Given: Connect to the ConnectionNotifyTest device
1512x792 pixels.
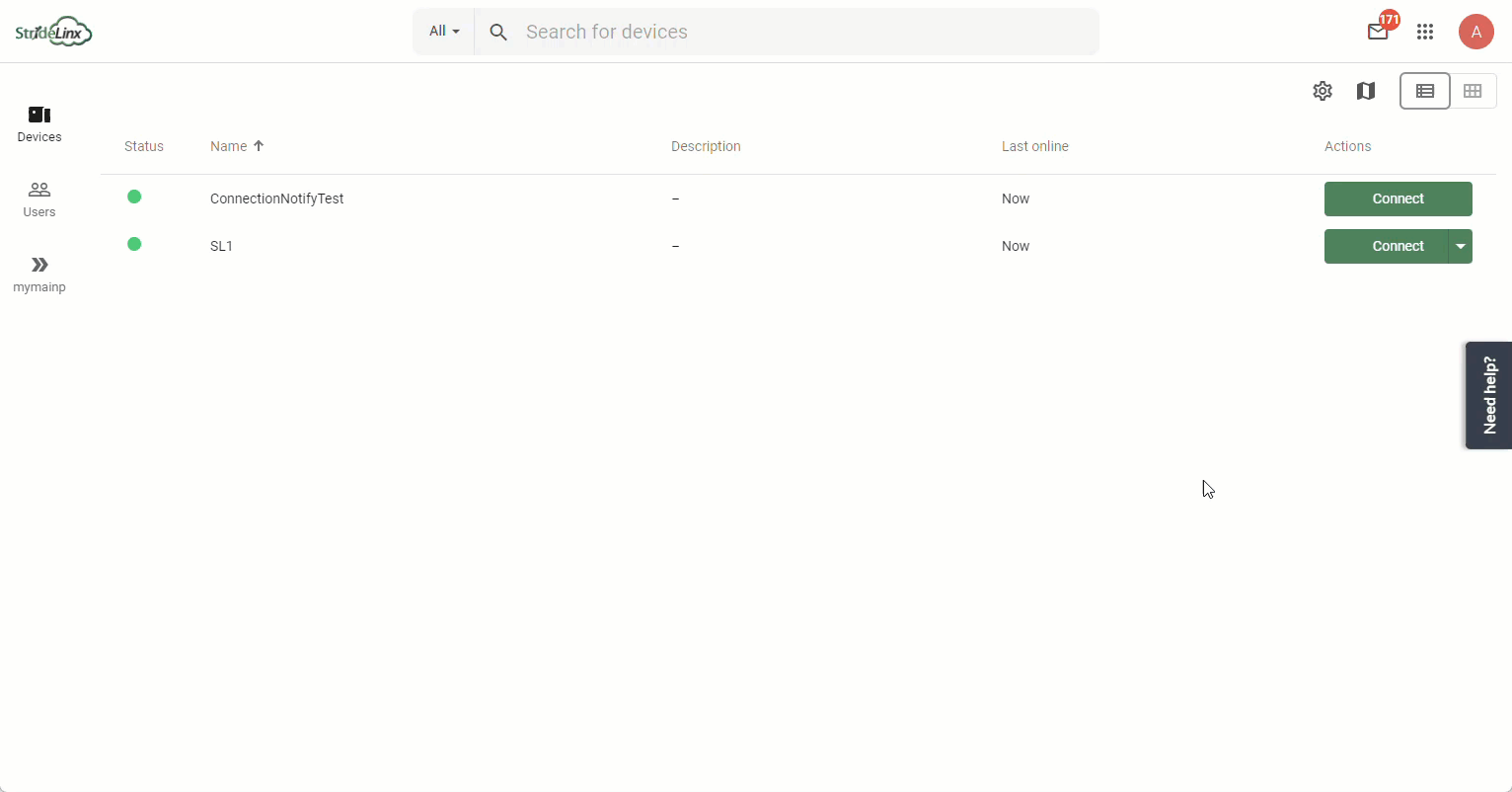Looking at the screenshot, I should click(1399, 198).
